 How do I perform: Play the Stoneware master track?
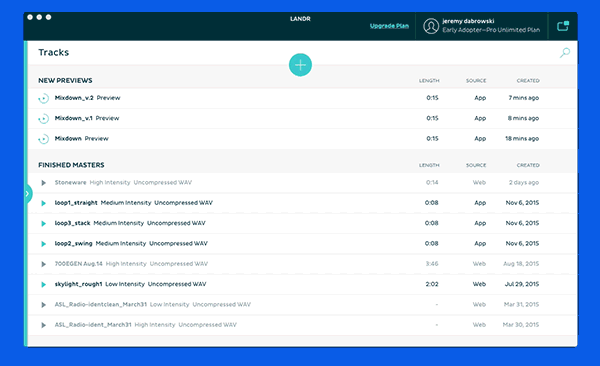click(44, 183)
